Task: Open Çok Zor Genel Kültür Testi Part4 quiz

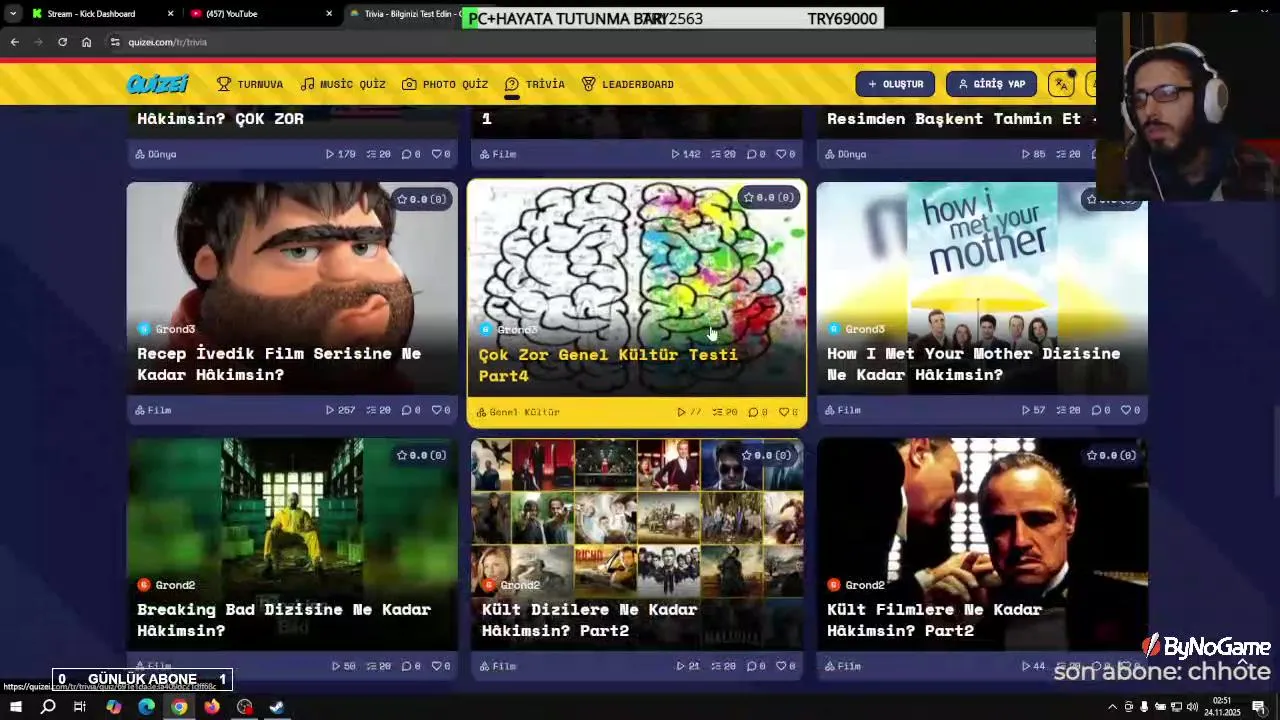Action: [x=608, y=365]
